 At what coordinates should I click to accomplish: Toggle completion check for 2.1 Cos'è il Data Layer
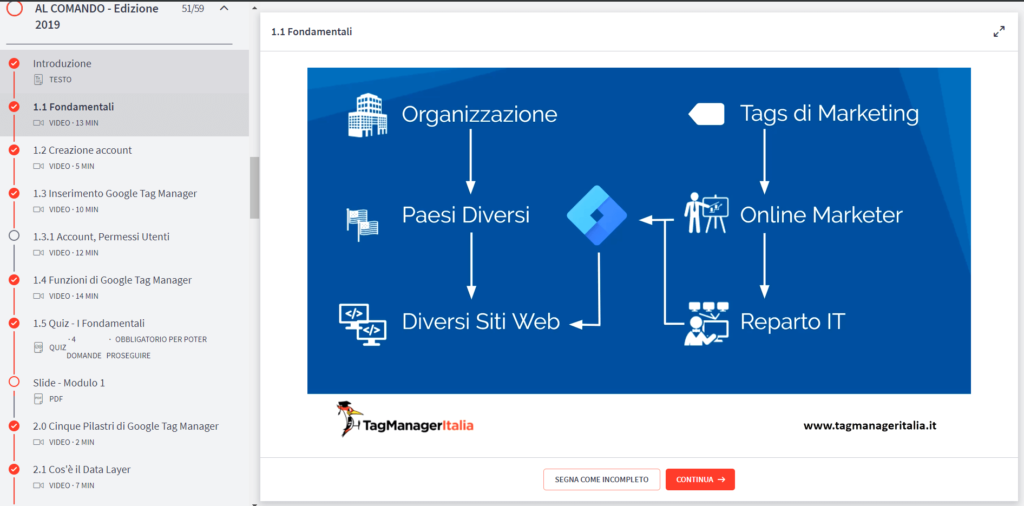pos(14,469)
